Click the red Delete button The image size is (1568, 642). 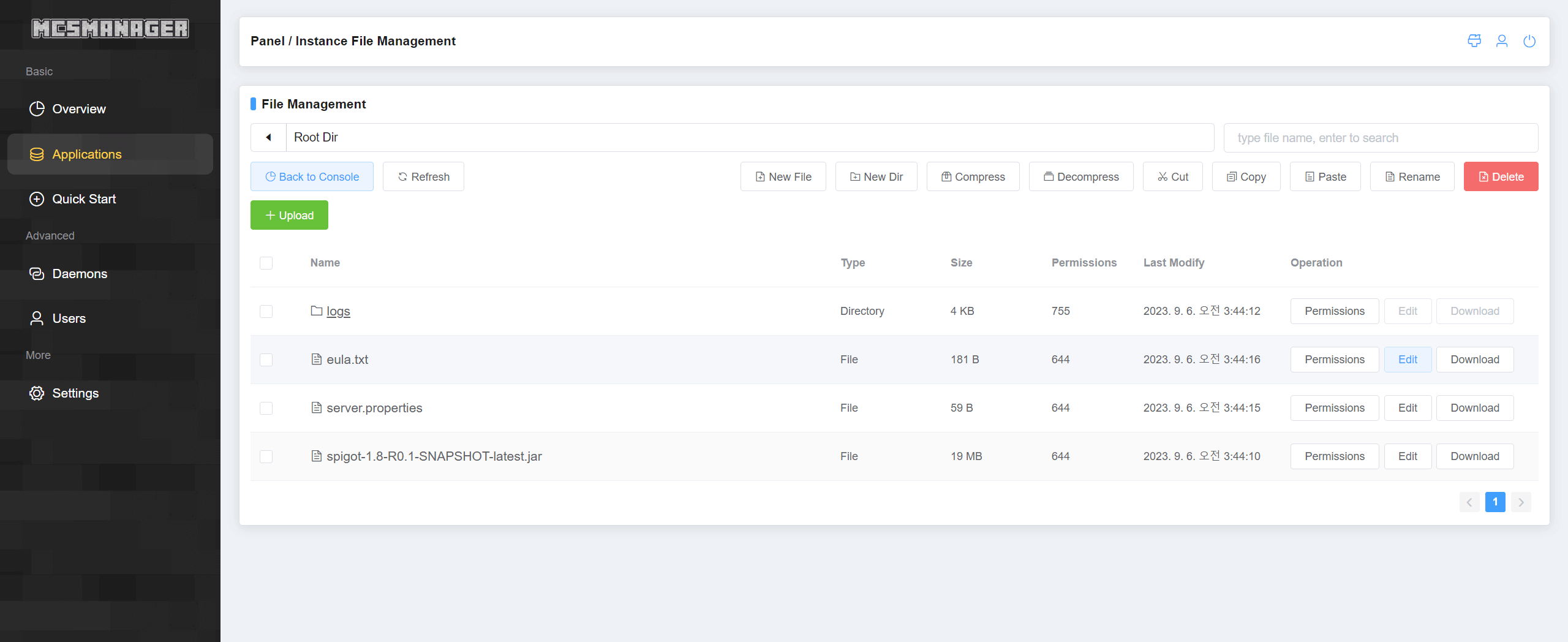coord(1501,176)
